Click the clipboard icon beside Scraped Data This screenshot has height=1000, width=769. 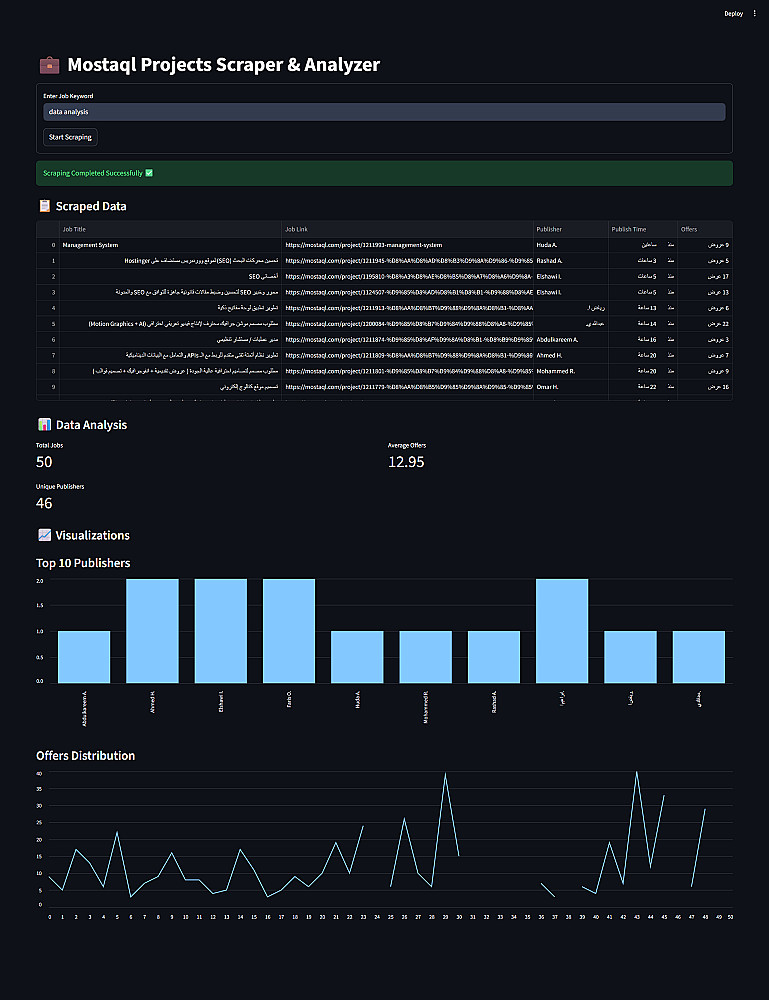click(x=45, y=206)
